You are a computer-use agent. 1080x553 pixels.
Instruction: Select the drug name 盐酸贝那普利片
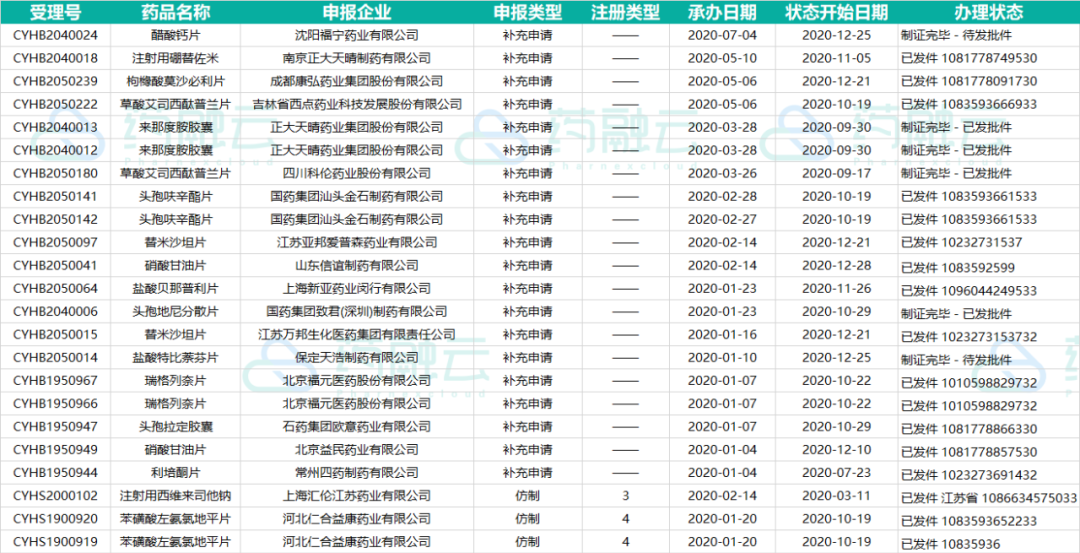click(176, 289)
